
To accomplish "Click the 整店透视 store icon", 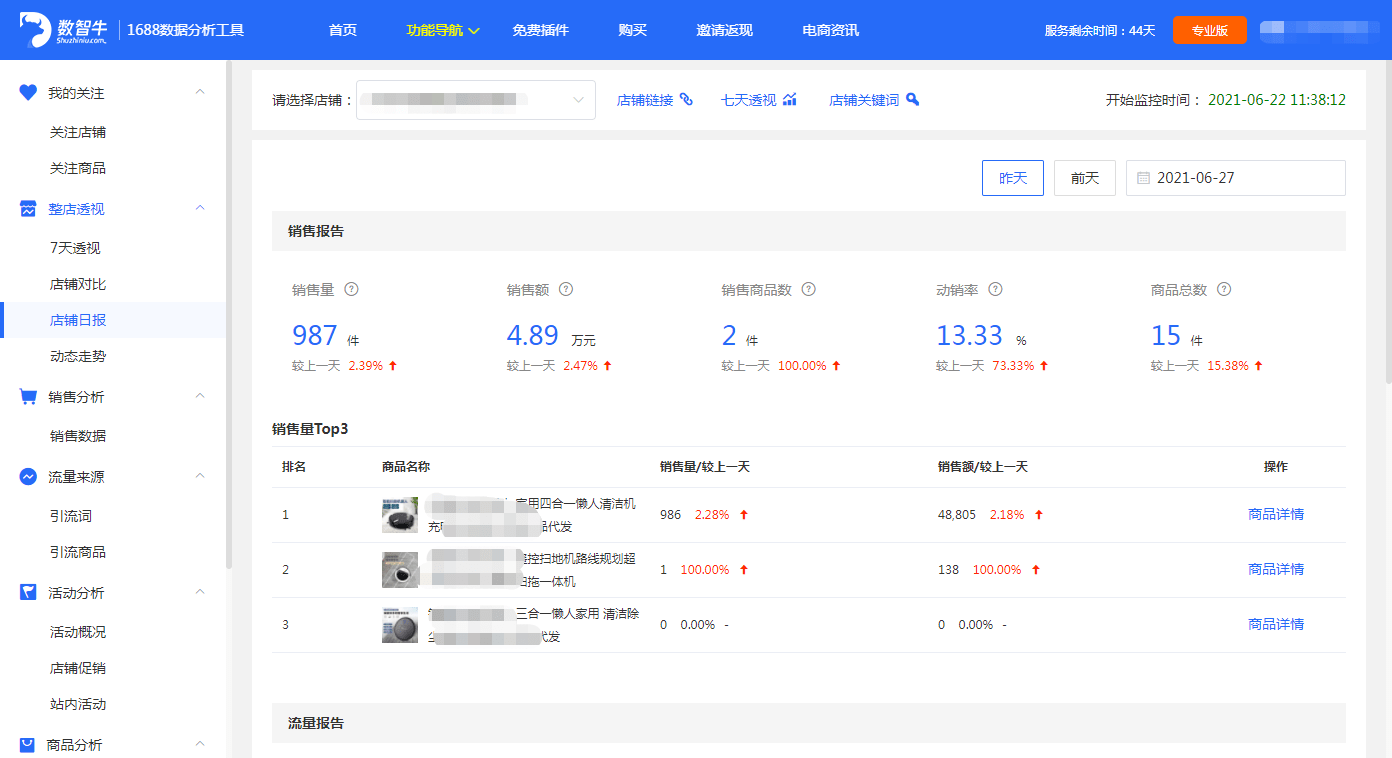I will coord(28,209).
